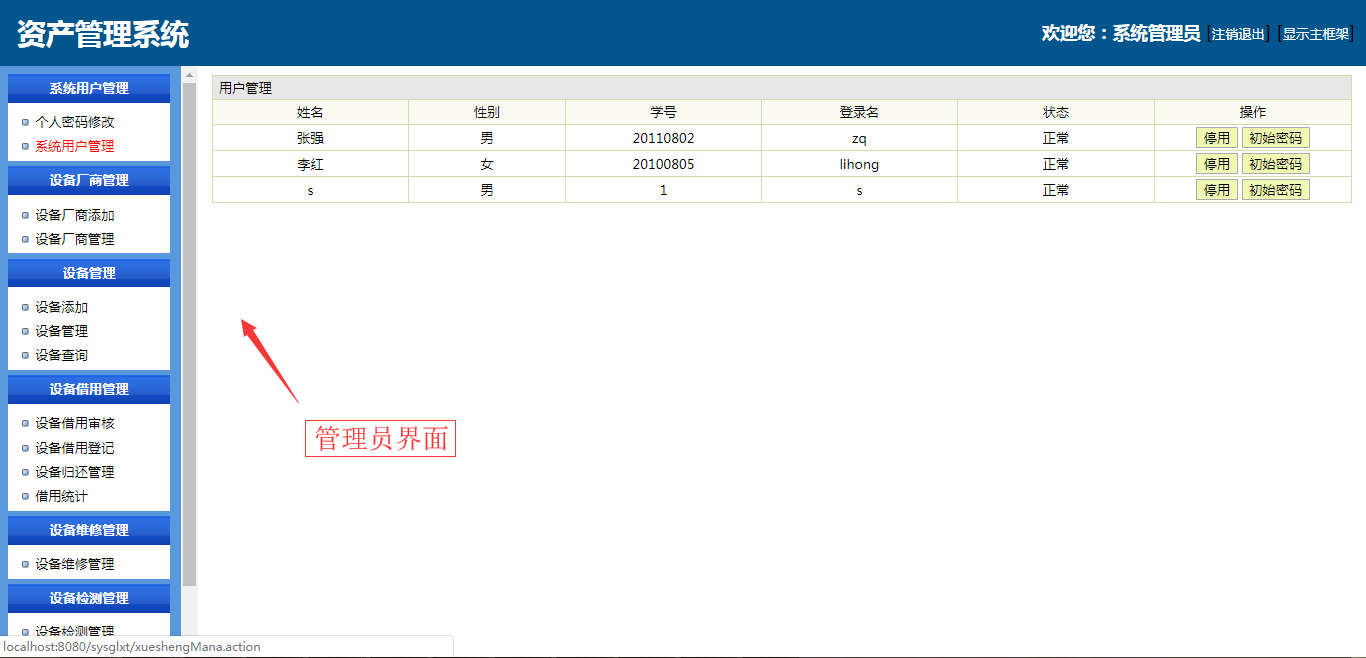Open 设备借用审核 sidebar link
Image resolution: width=1366 pixels, height=658 pixels.
click(x=75, y=423)
